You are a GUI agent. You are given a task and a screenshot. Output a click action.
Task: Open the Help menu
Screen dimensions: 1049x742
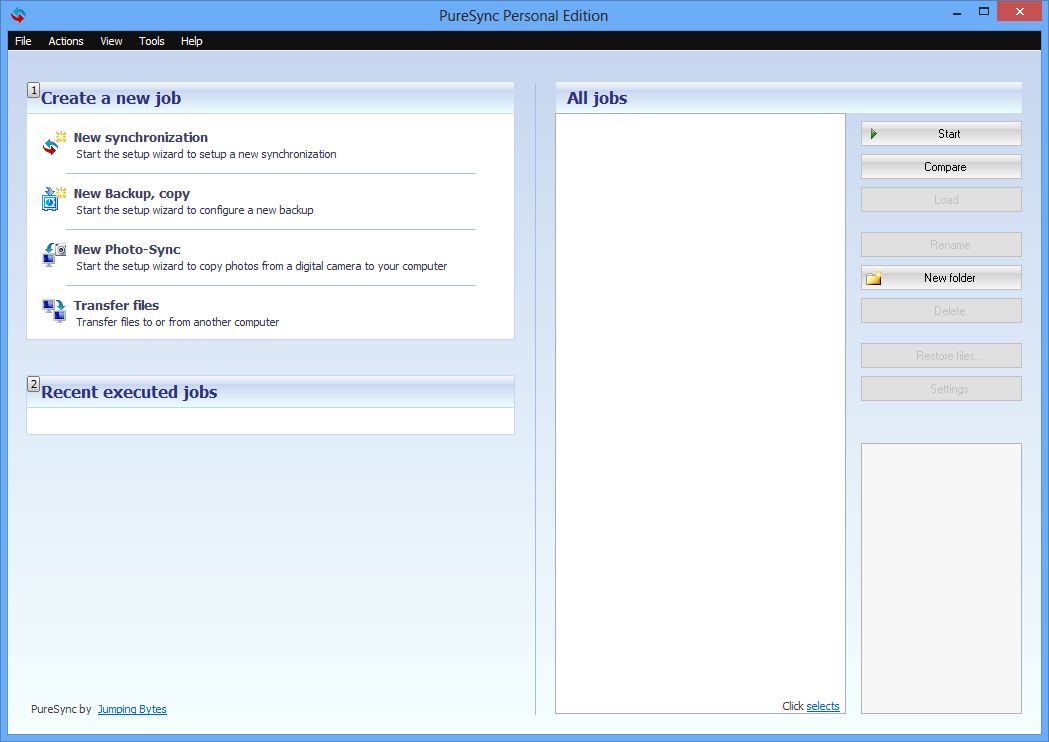pyautogui.click(x=191, y=41)
